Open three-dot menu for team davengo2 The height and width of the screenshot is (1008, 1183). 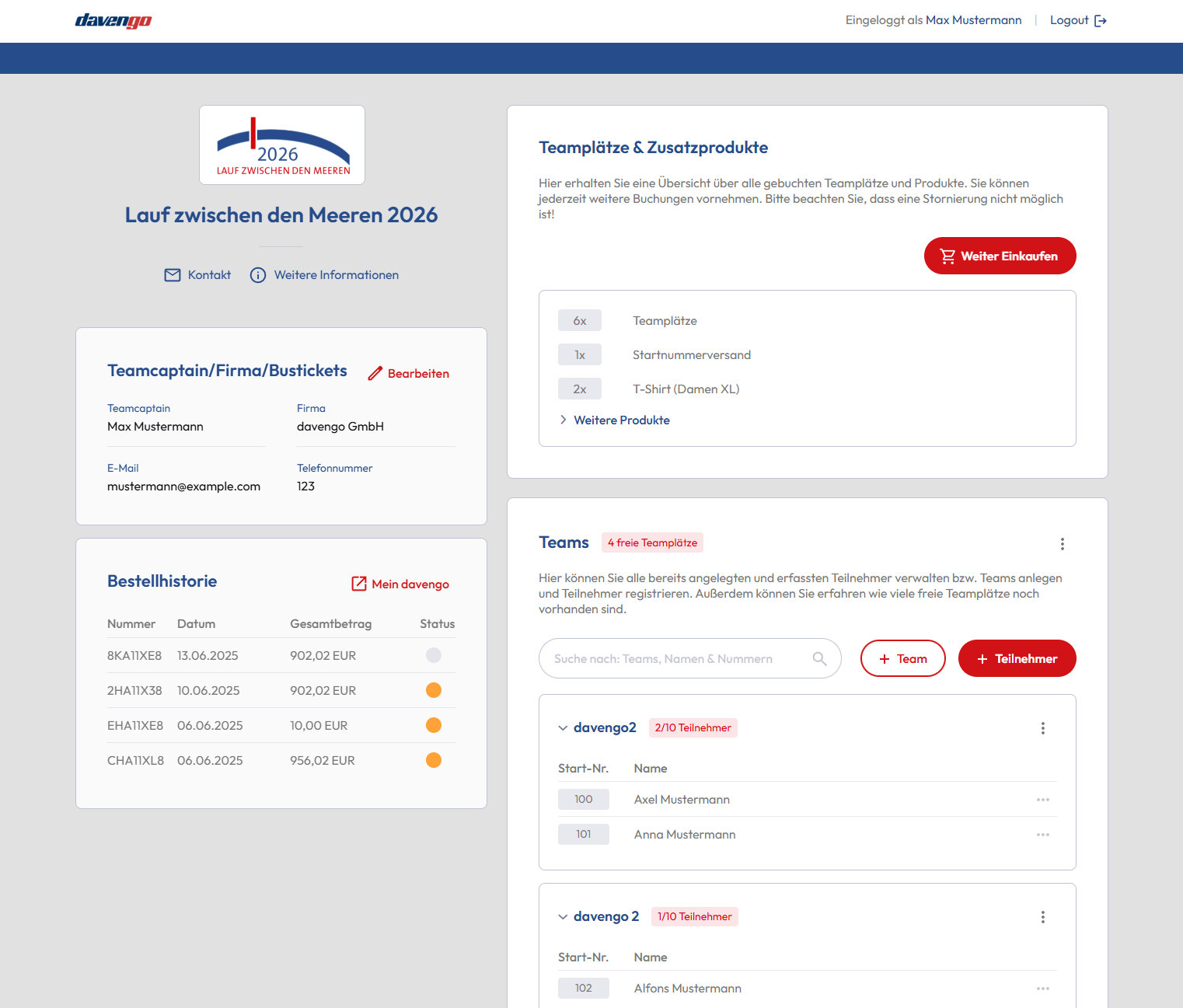pos(1042,728)
